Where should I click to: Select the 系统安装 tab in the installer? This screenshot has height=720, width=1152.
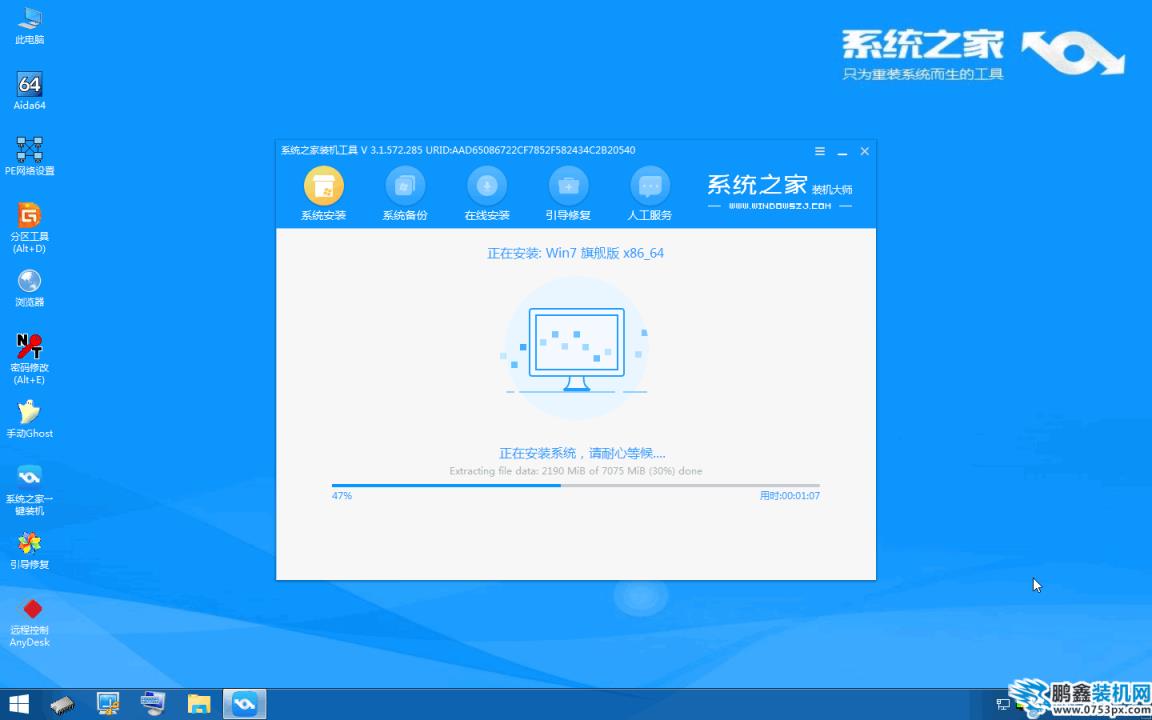[323, 194]
